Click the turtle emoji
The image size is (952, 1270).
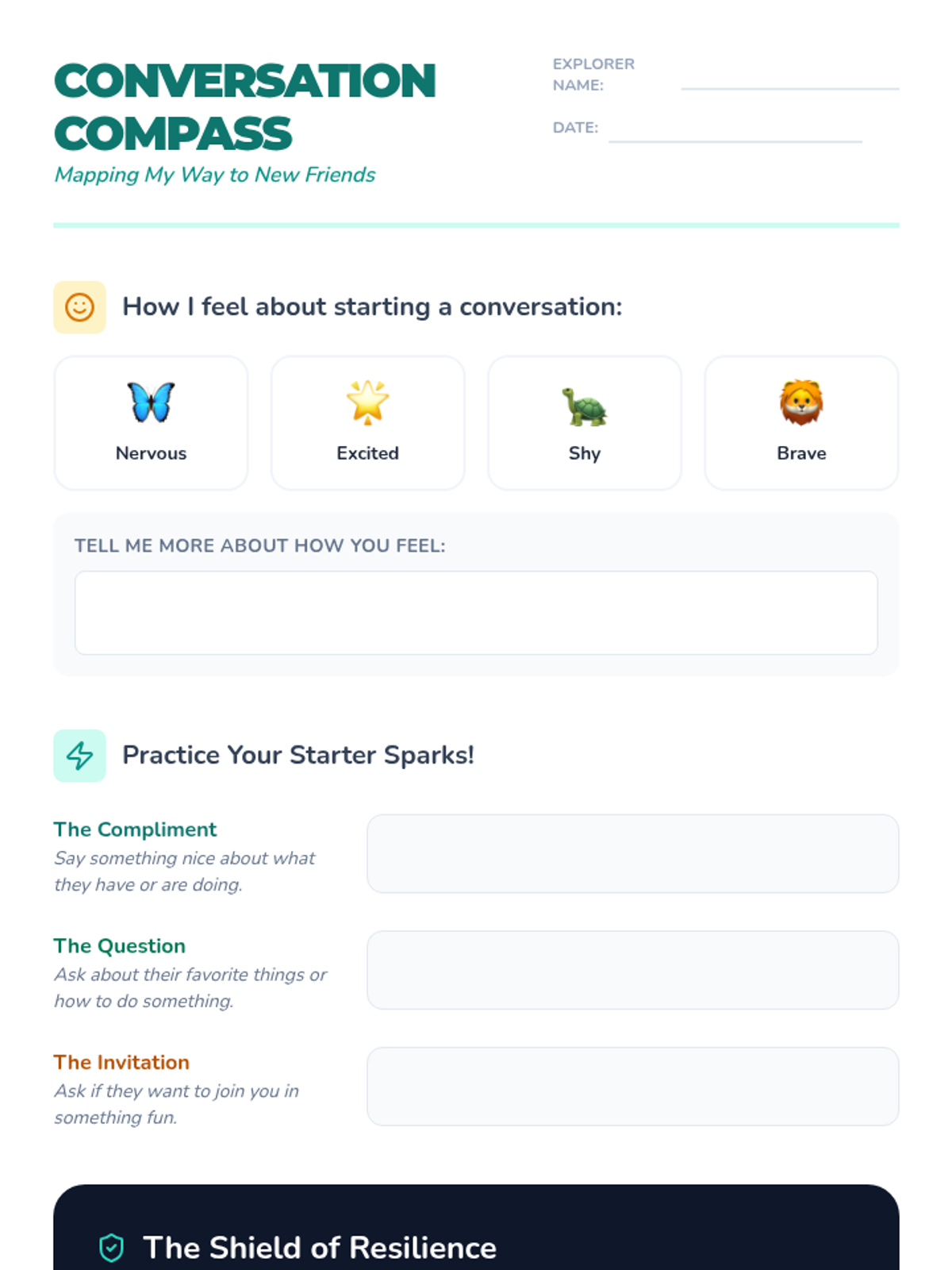tap(585, 406)
